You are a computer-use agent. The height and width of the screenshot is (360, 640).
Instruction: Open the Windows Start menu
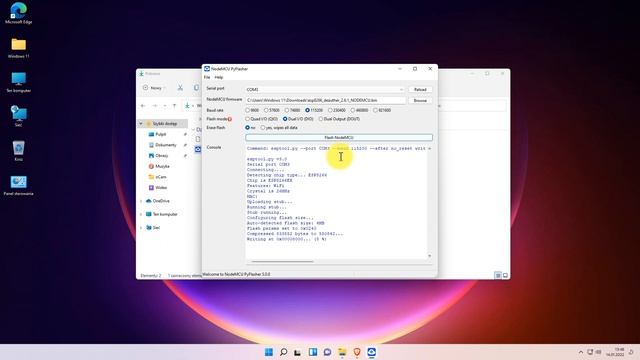point(269,352)
